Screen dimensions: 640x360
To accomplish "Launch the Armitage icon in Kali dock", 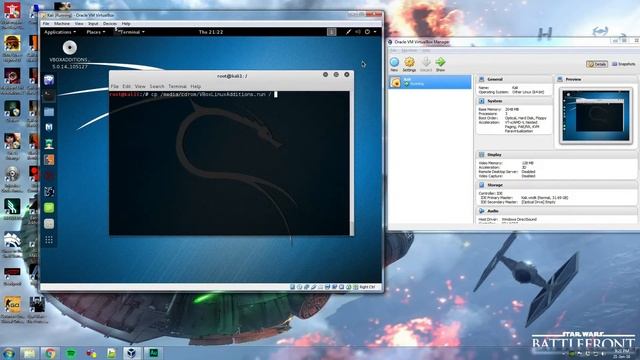I will [49, 143].
